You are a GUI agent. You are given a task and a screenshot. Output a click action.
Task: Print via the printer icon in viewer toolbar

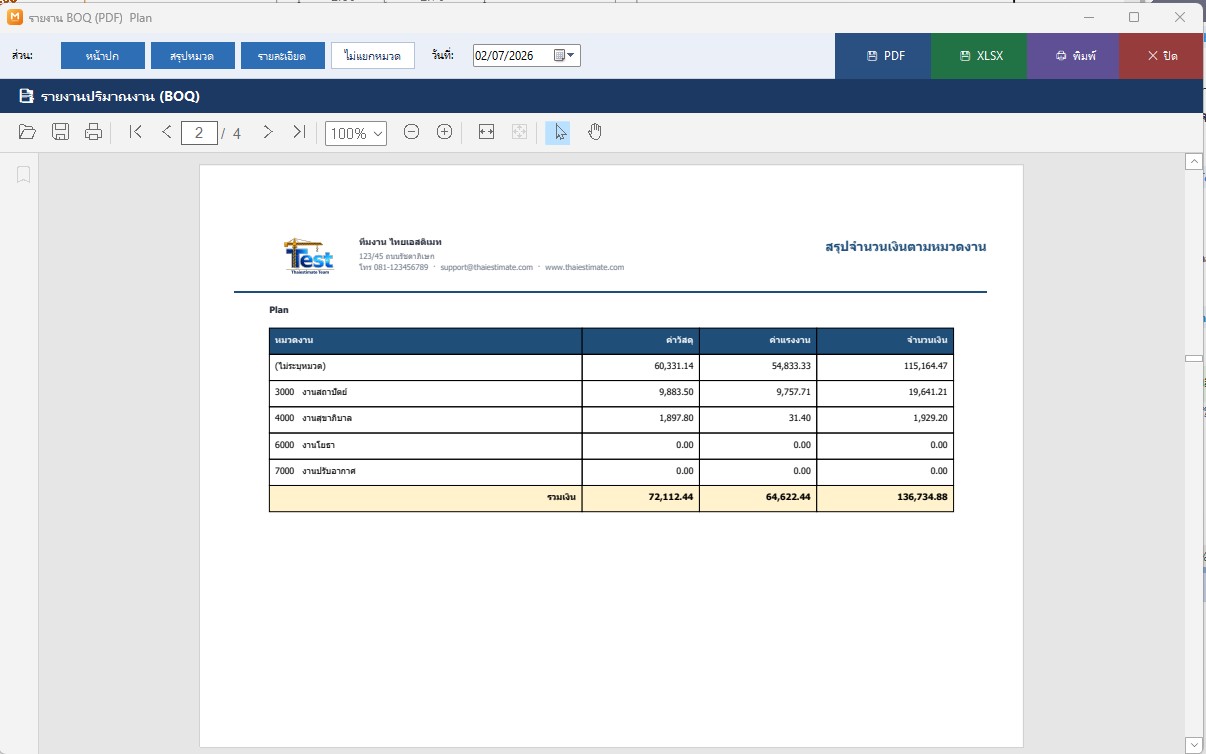tap(94, 132)
